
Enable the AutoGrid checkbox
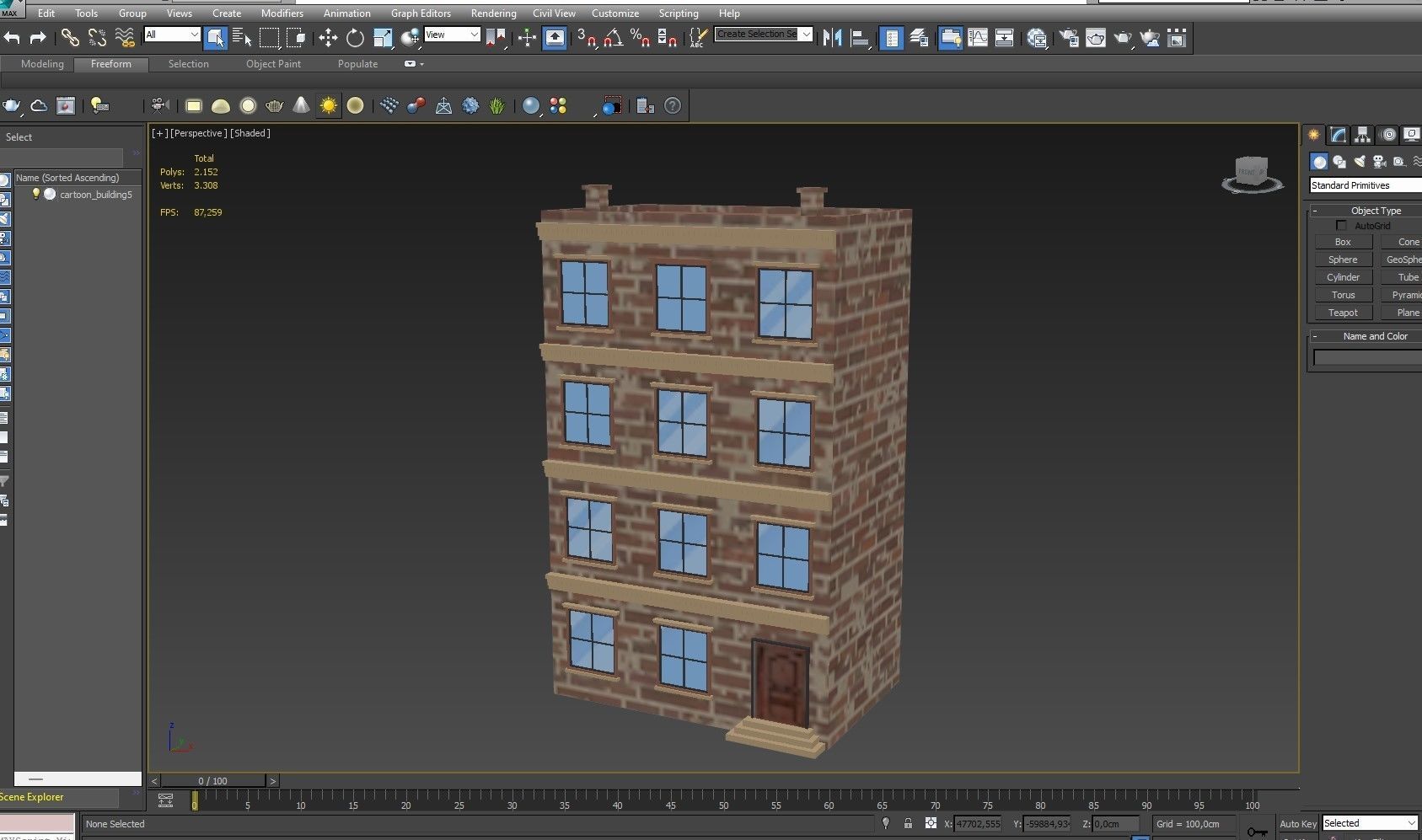pos(1341,226)
